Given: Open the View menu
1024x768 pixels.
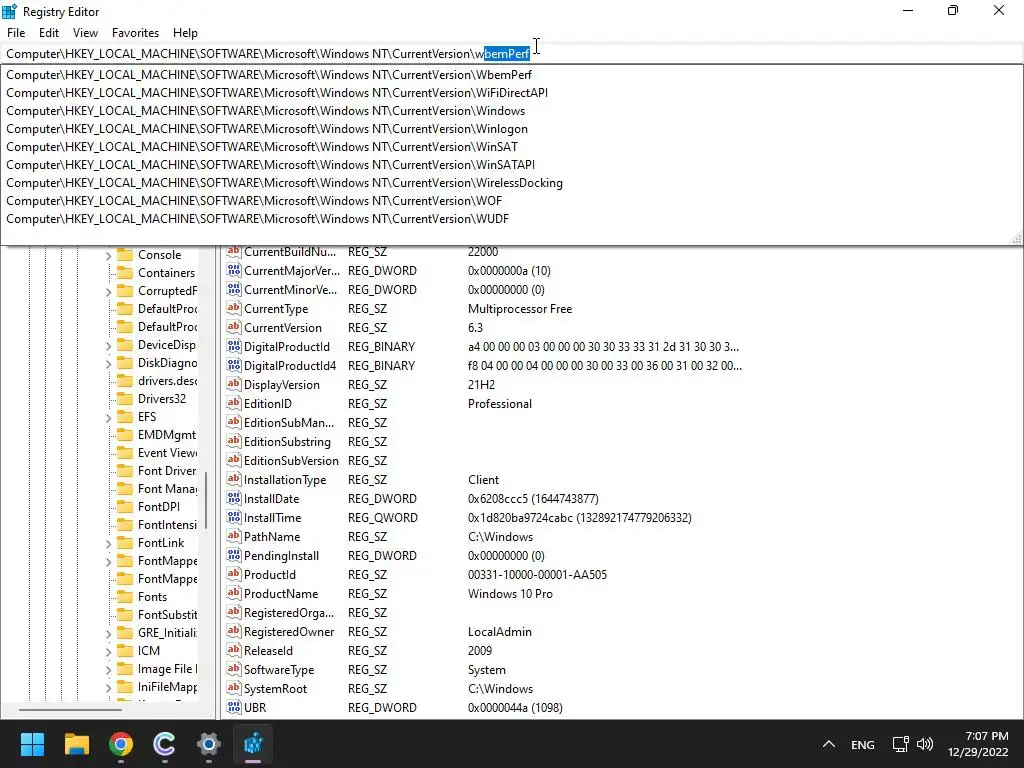Looking at the screenshot, I should point(85,33).
